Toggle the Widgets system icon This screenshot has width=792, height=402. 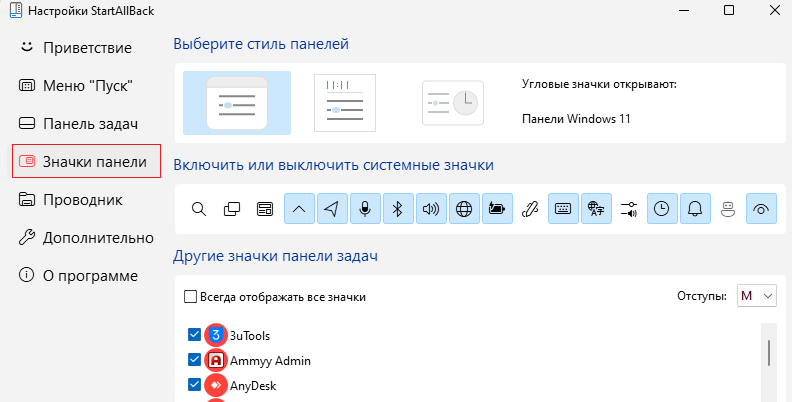click(x=265, y=209)
